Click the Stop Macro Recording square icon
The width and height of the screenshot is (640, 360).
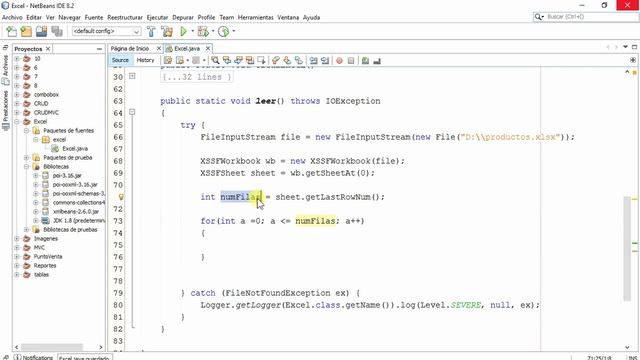351,60
